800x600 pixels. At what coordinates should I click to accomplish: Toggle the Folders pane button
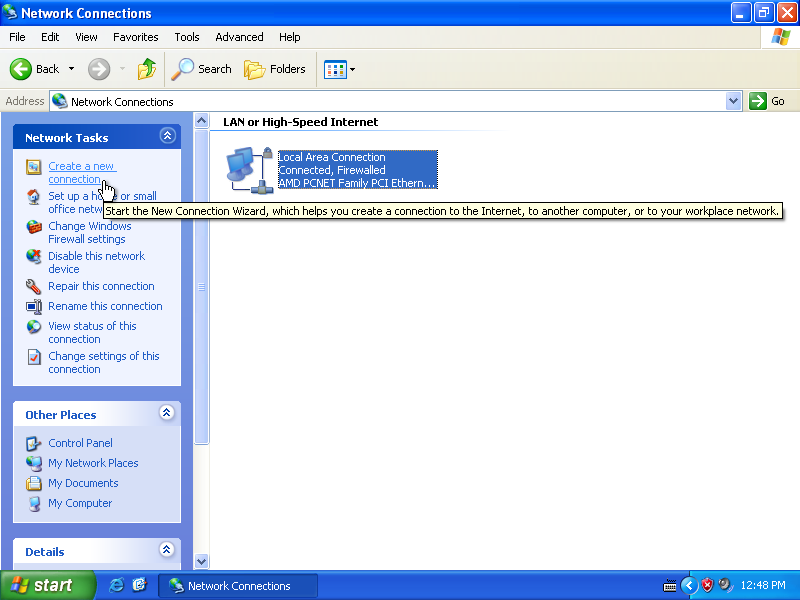(274, 69)
